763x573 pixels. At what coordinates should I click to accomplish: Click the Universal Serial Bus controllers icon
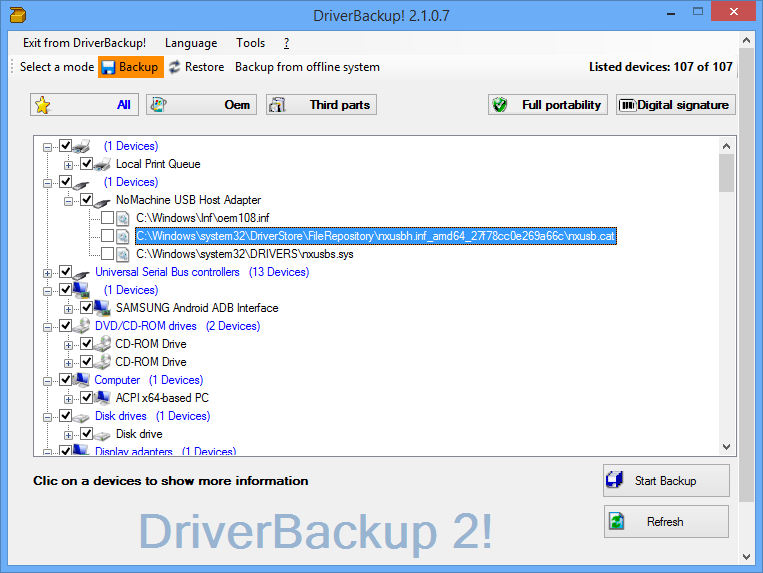pos(81,273)
